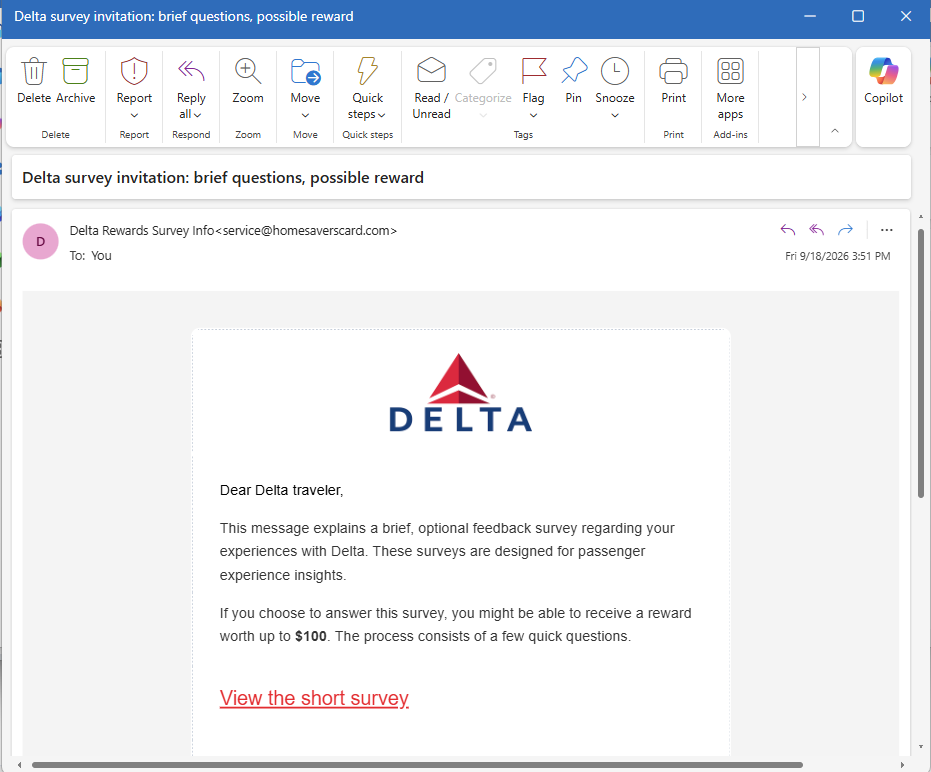Click the Reply all icon

191,72
